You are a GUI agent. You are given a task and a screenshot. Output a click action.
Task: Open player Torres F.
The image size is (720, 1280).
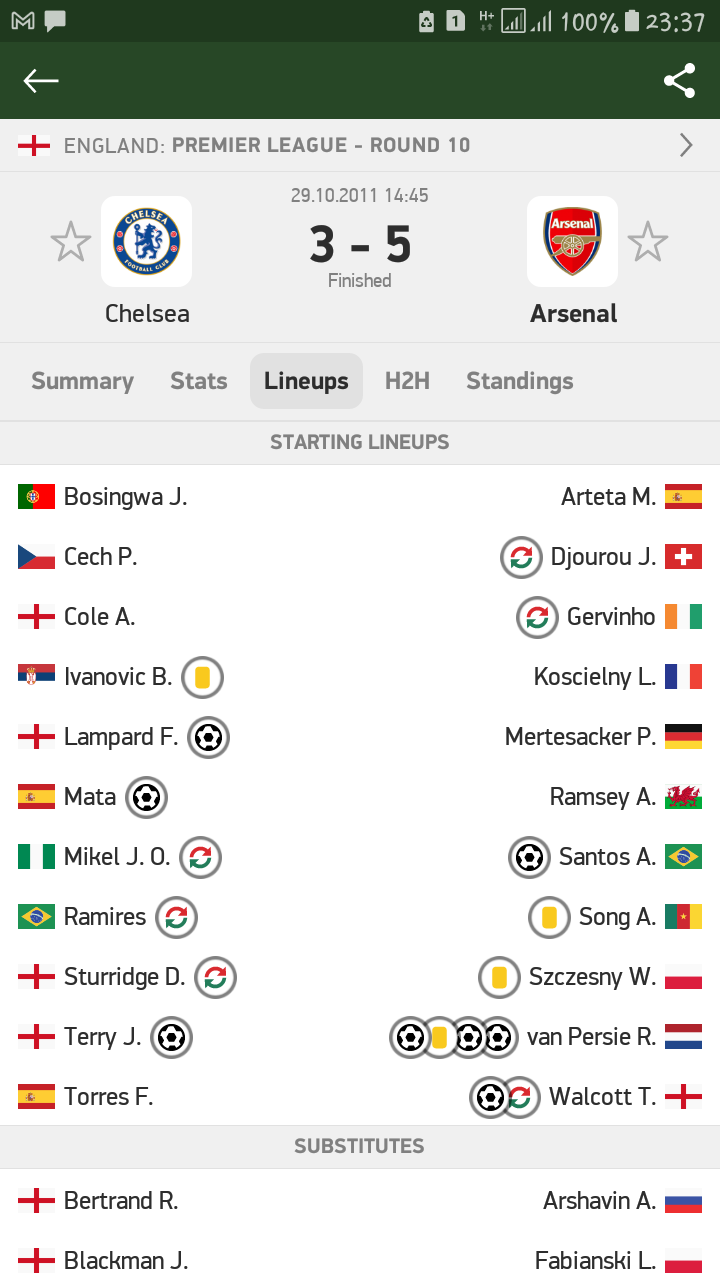(x=108, y=1097)
